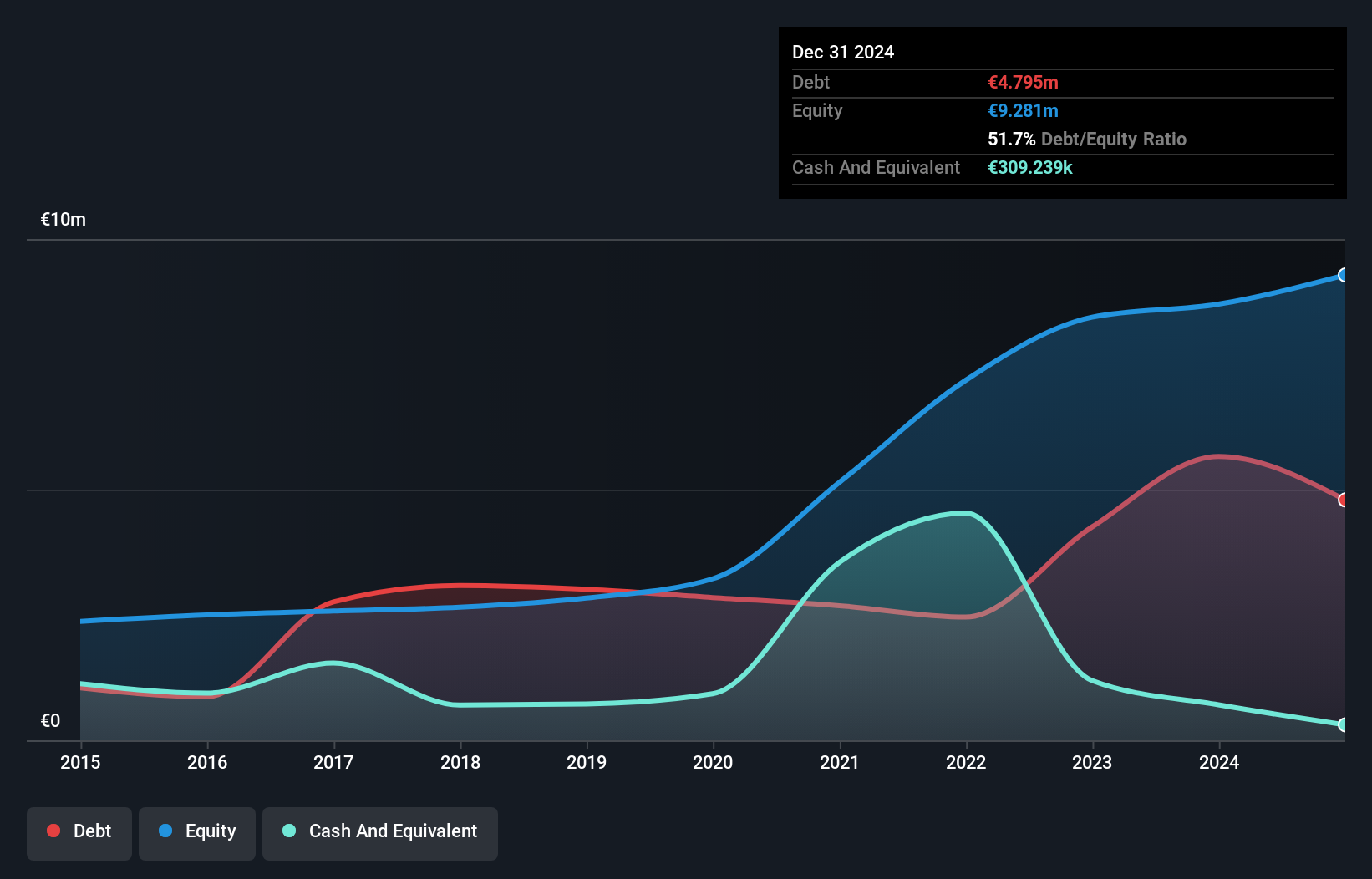This screenshot has height=879, width=1372.
Task: Click the €10m axis label
Action: [x=62, y=219]
